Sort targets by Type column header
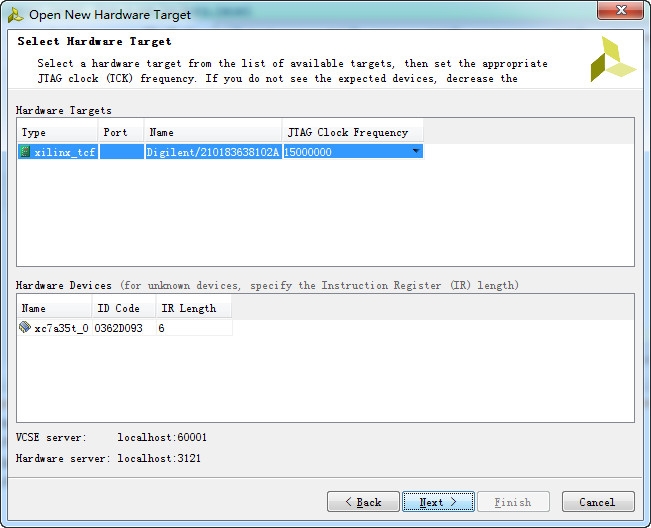 (x=57, y=132)
